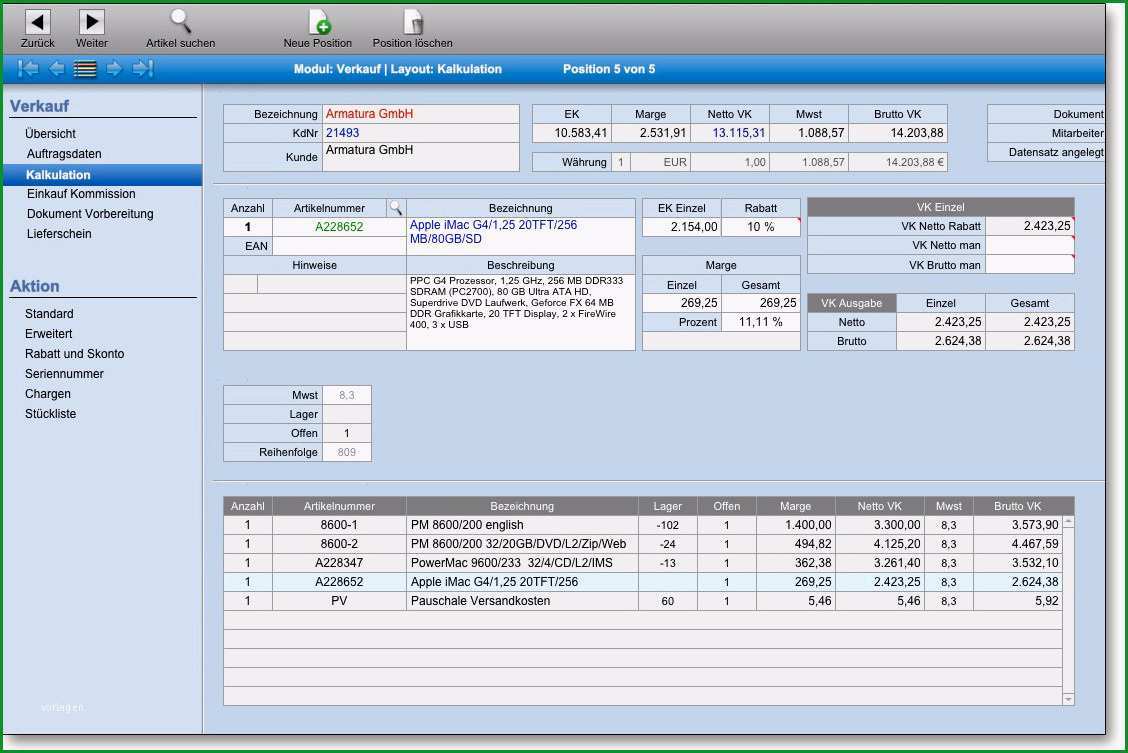Click Netto VK total 13.115,31

[x=729, y=133]
